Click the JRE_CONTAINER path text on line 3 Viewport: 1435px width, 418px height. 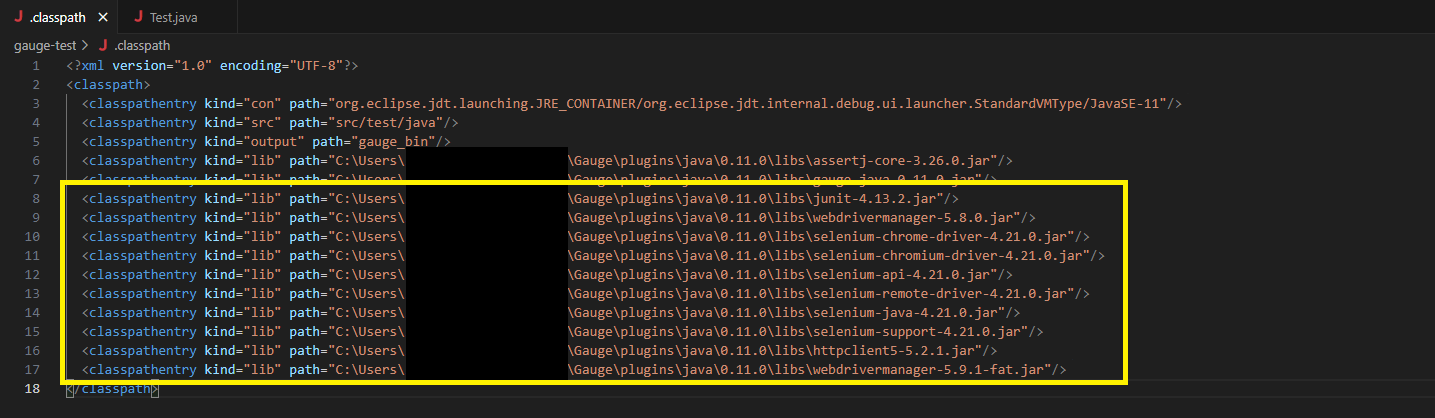pos(747,104)
